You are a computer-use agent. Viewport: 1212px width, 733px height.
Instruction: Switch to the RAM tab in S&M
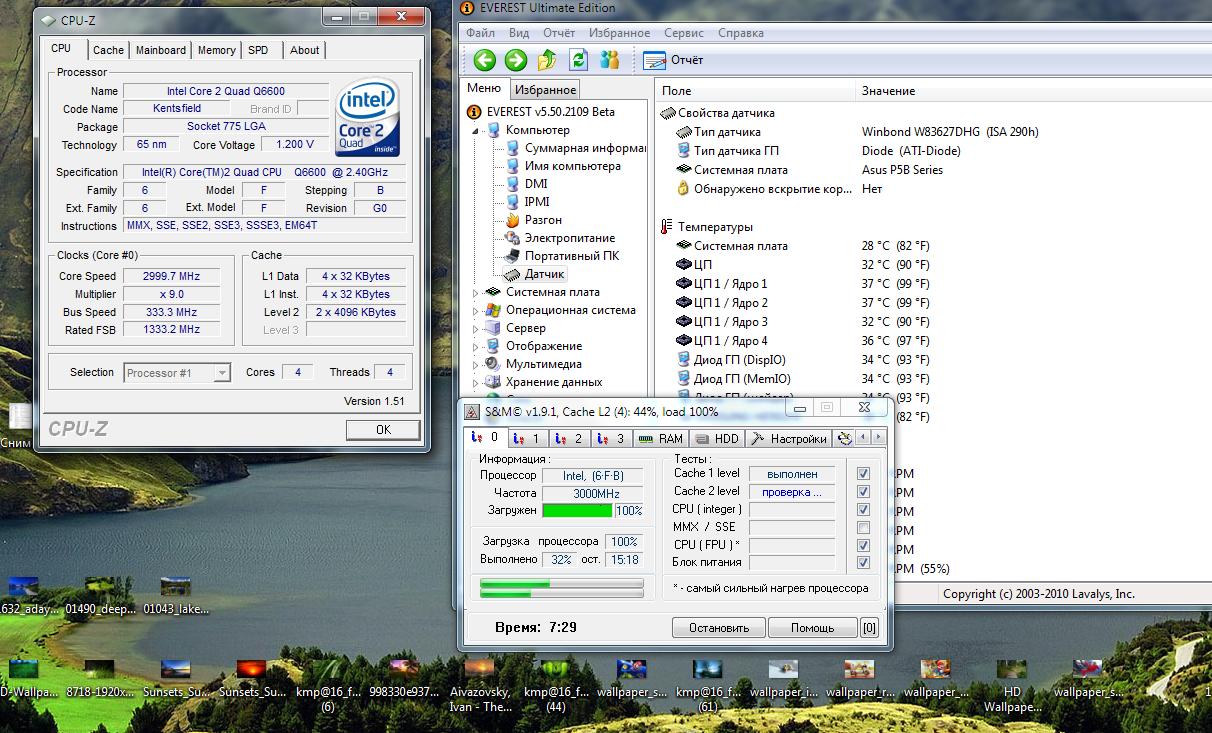[661, 438]
